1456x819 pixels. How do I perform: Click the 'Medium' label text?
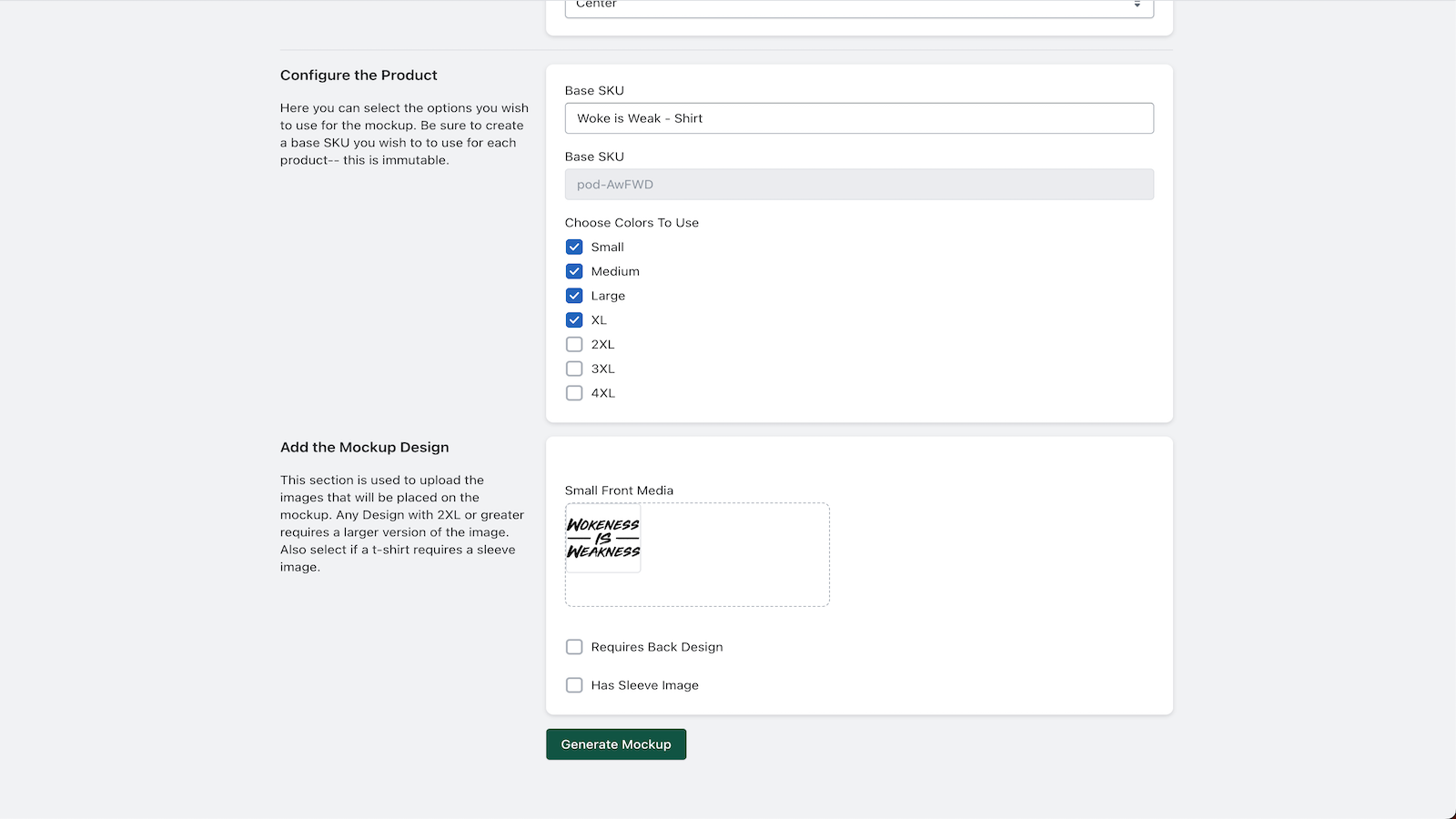(x=615, y=271)
